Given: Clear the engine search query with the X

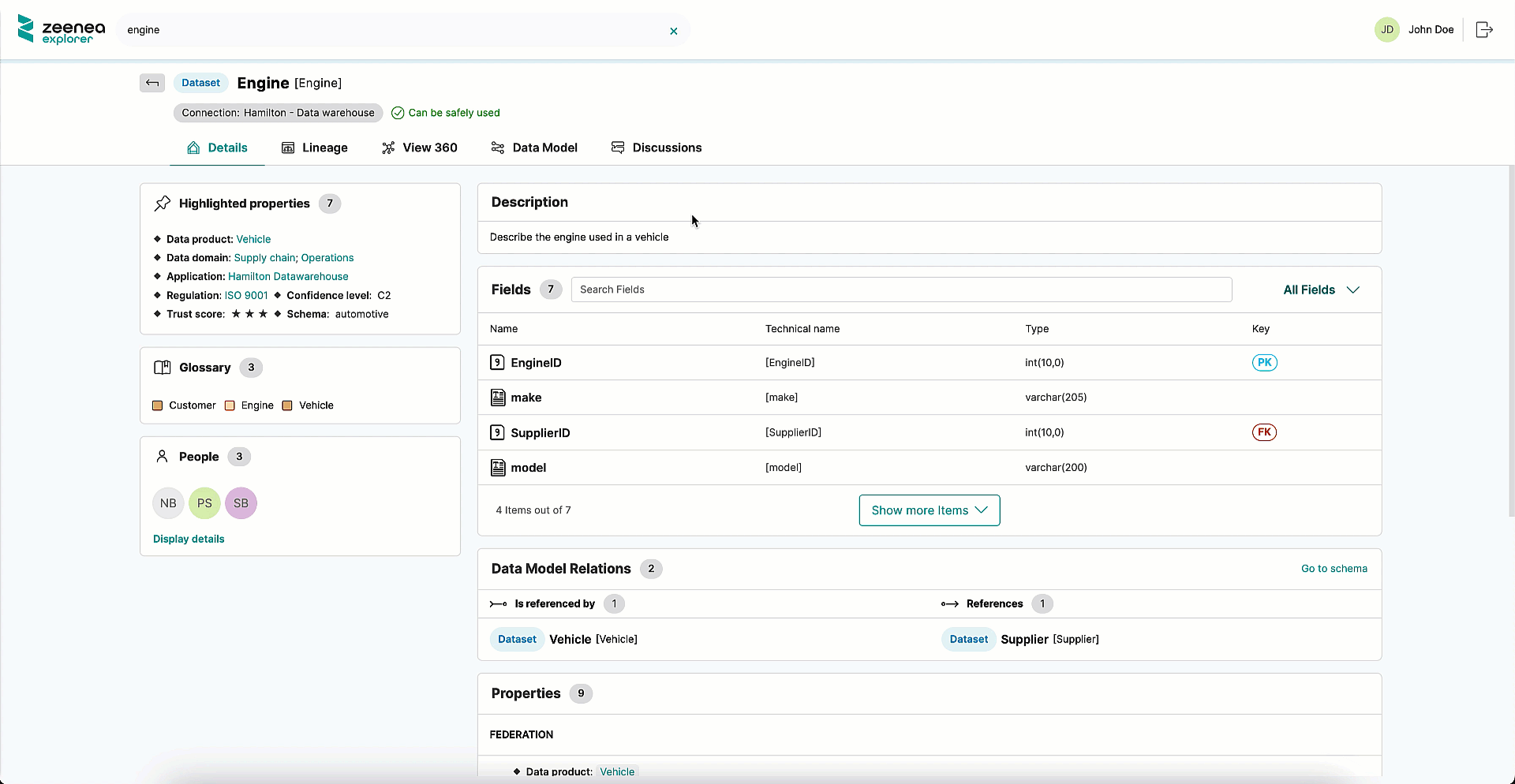Looking at the screenshot, I should 673,31.
